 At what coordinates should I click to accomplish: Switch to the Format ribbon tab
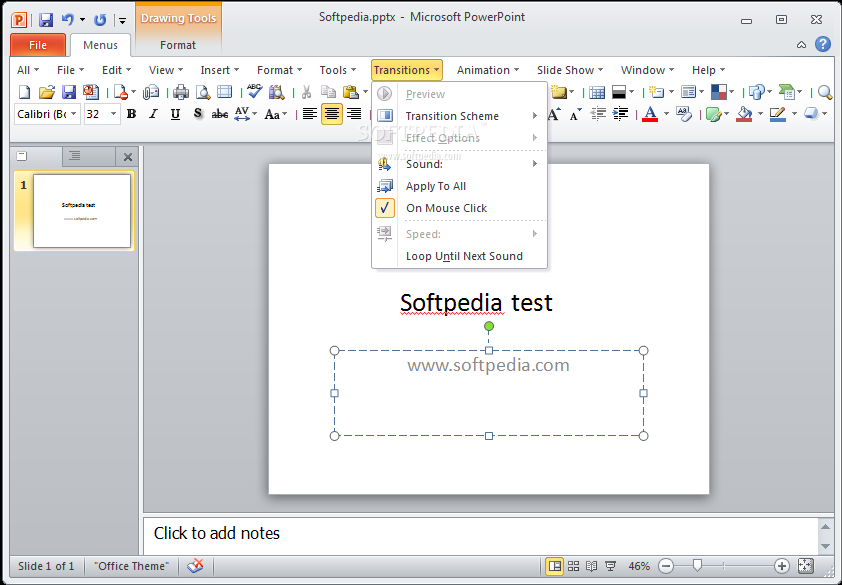point(178,45)
